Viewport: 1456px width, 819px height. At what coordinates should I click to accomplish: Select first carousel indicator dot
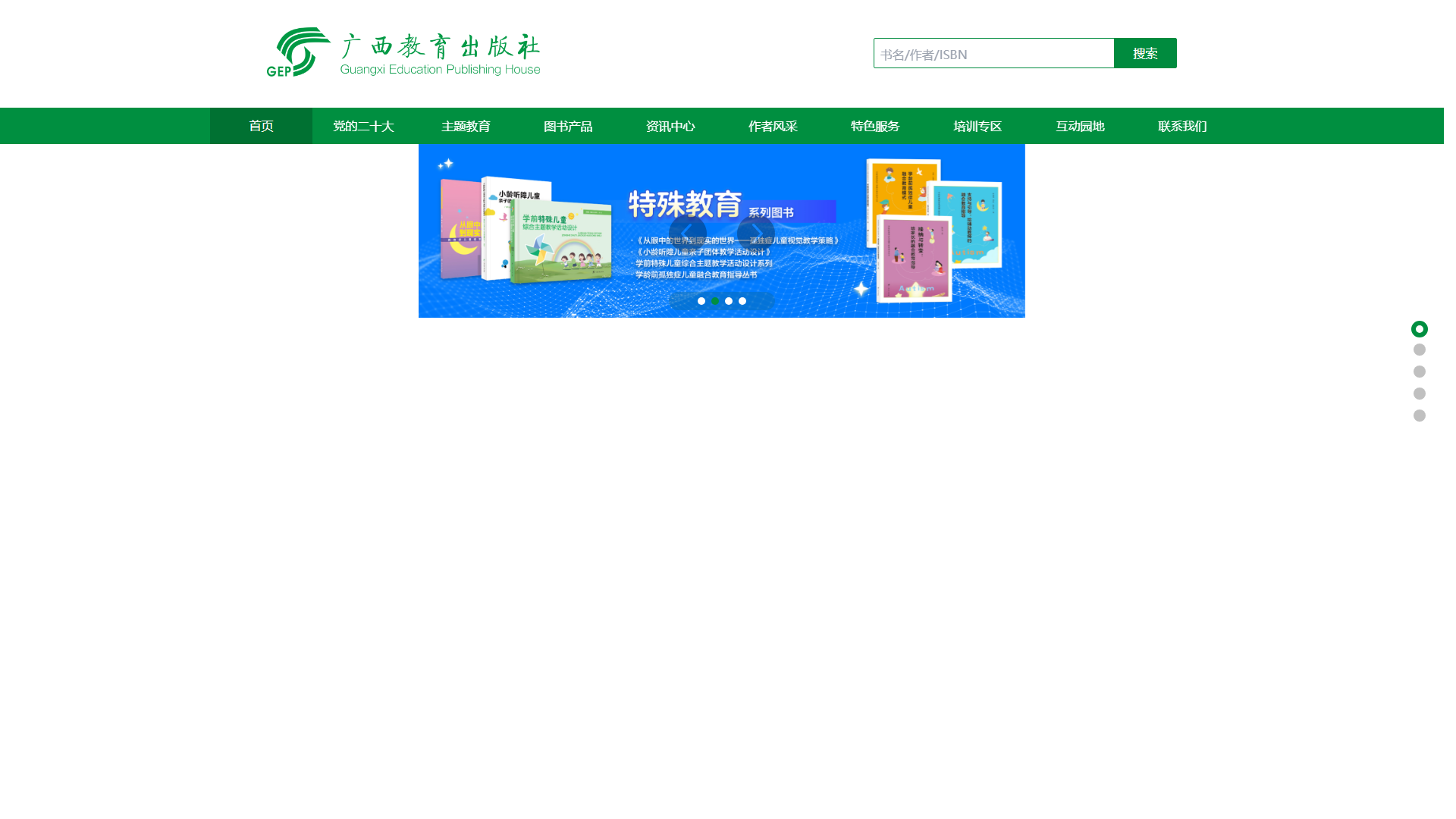tap(701, 301)
